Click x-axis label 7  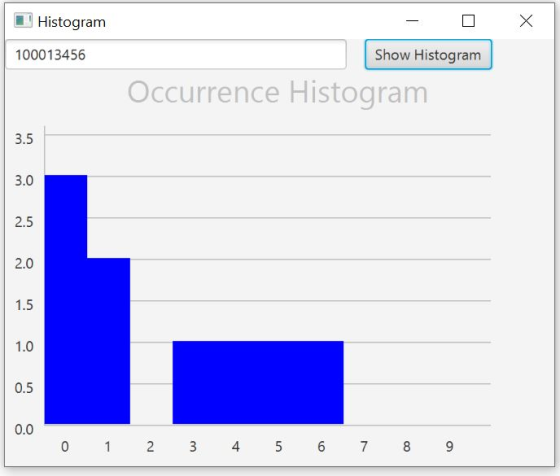364,446
